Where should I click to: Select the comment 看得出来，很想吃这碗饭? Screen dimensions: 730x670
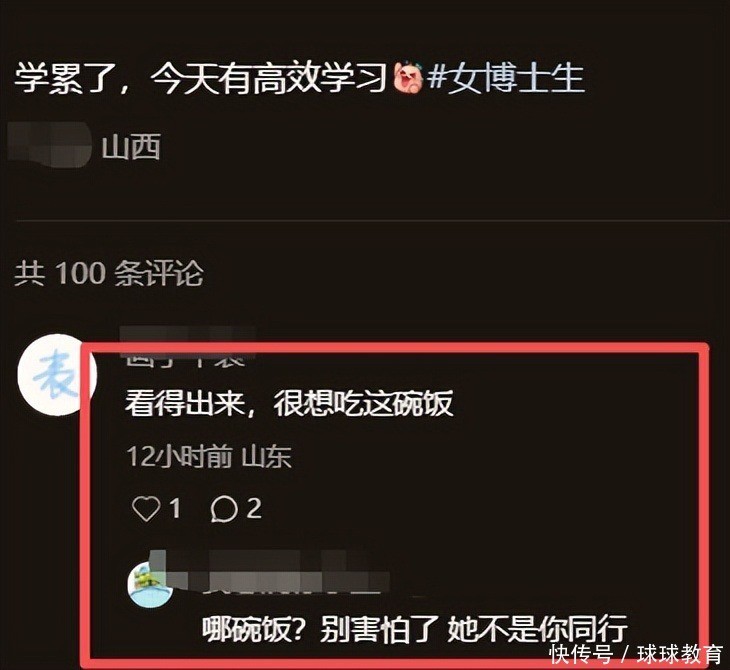coord(289,403)
